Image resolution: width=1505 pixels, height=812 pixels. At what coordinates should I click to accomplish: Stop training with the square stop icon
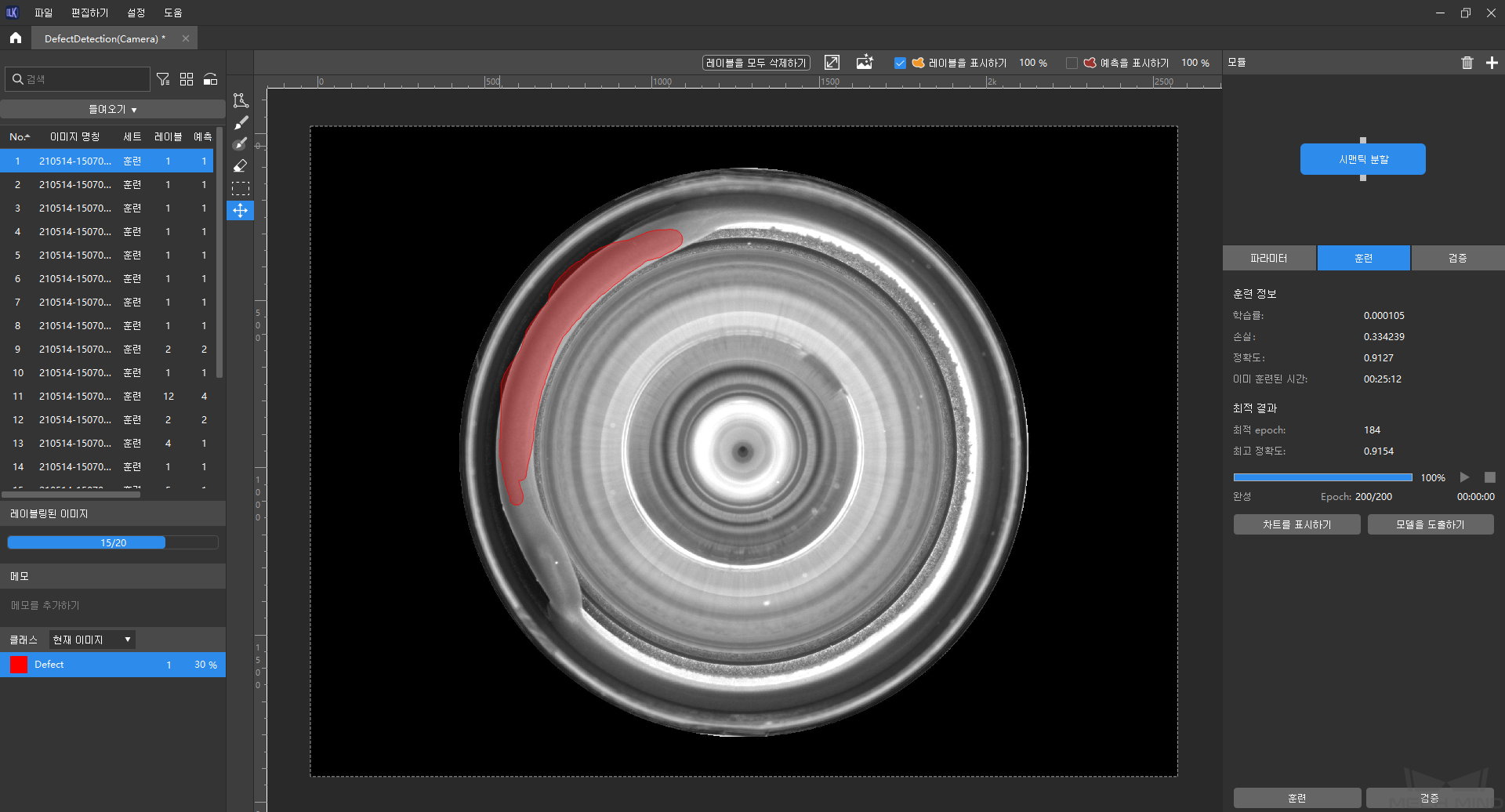point(1490,477)
